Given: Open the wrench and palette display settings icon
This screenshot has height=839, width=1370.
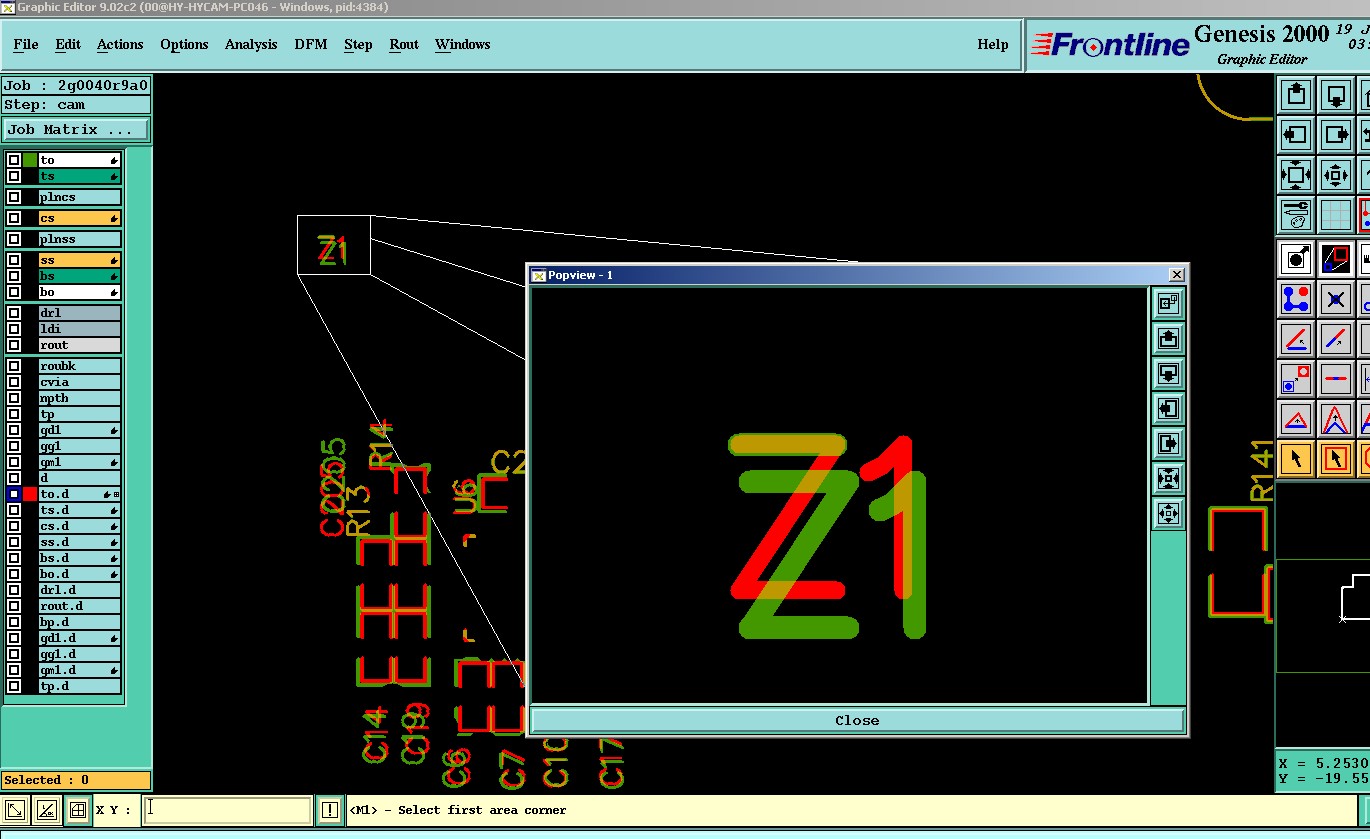Looking at the screenshot, I should 1296,214.
